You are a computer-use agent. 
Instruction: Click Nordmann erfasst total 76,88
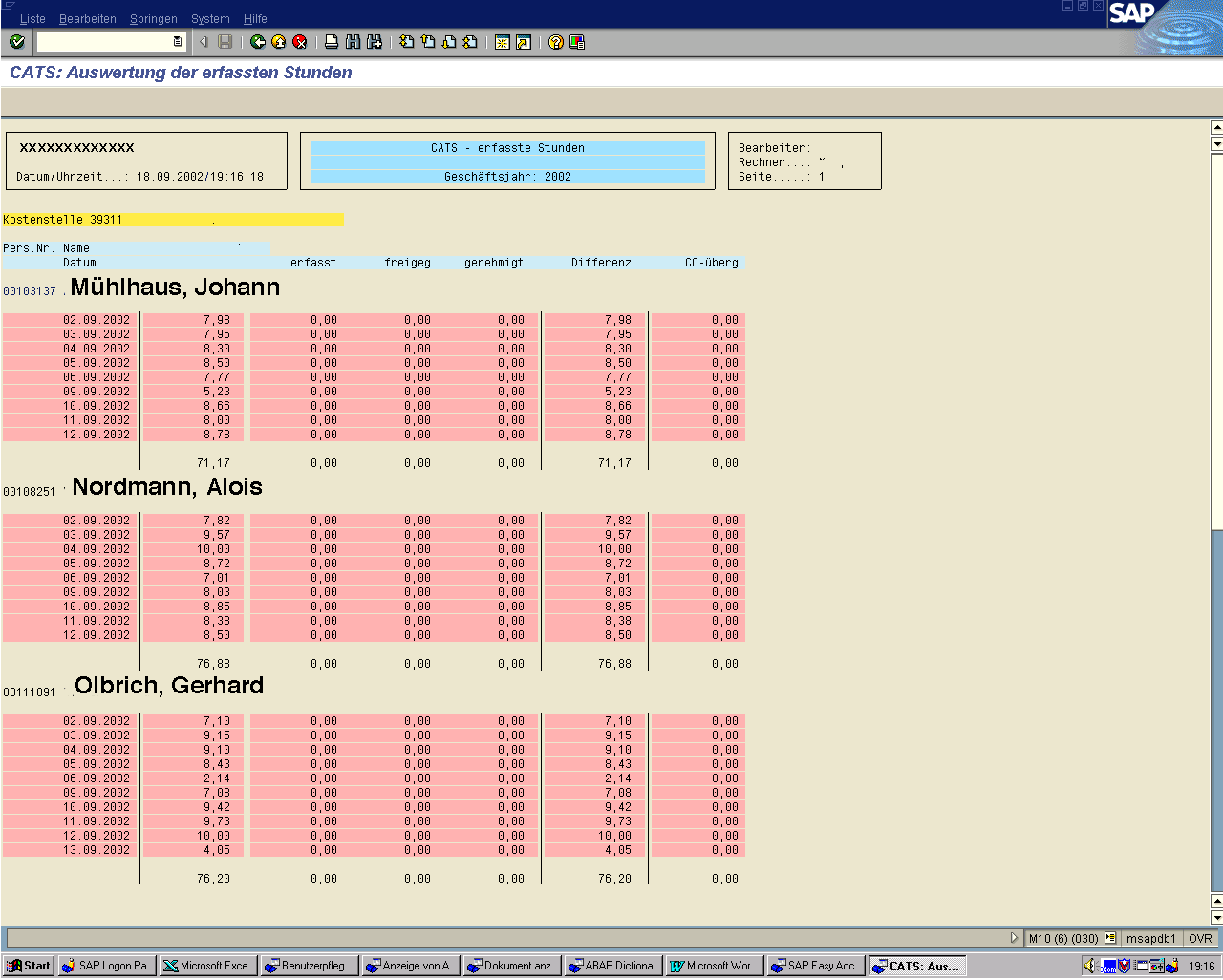213,664
